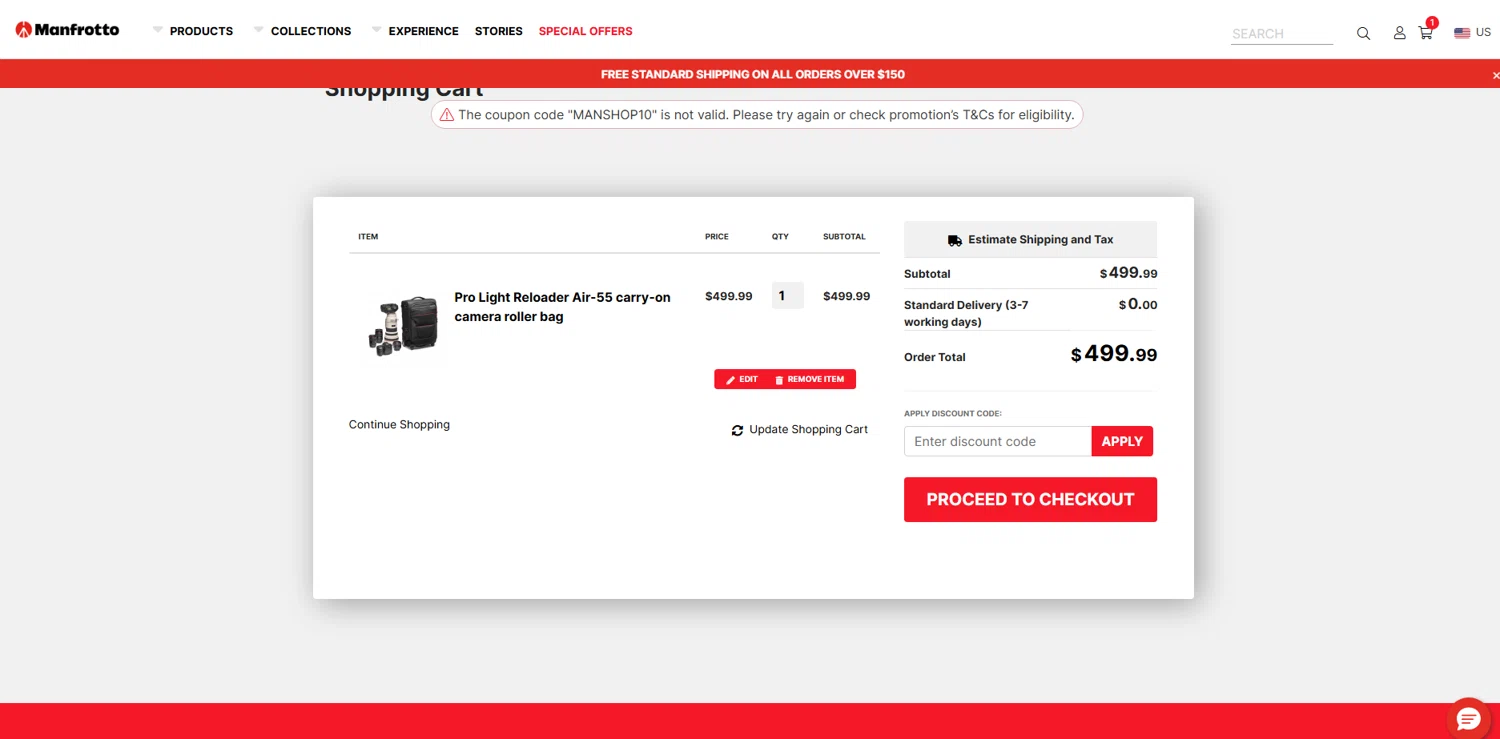Screen dimensions: 1500x739
Task: Click the item price $499.99 in PRICE column
Action: tap(729, 296)
